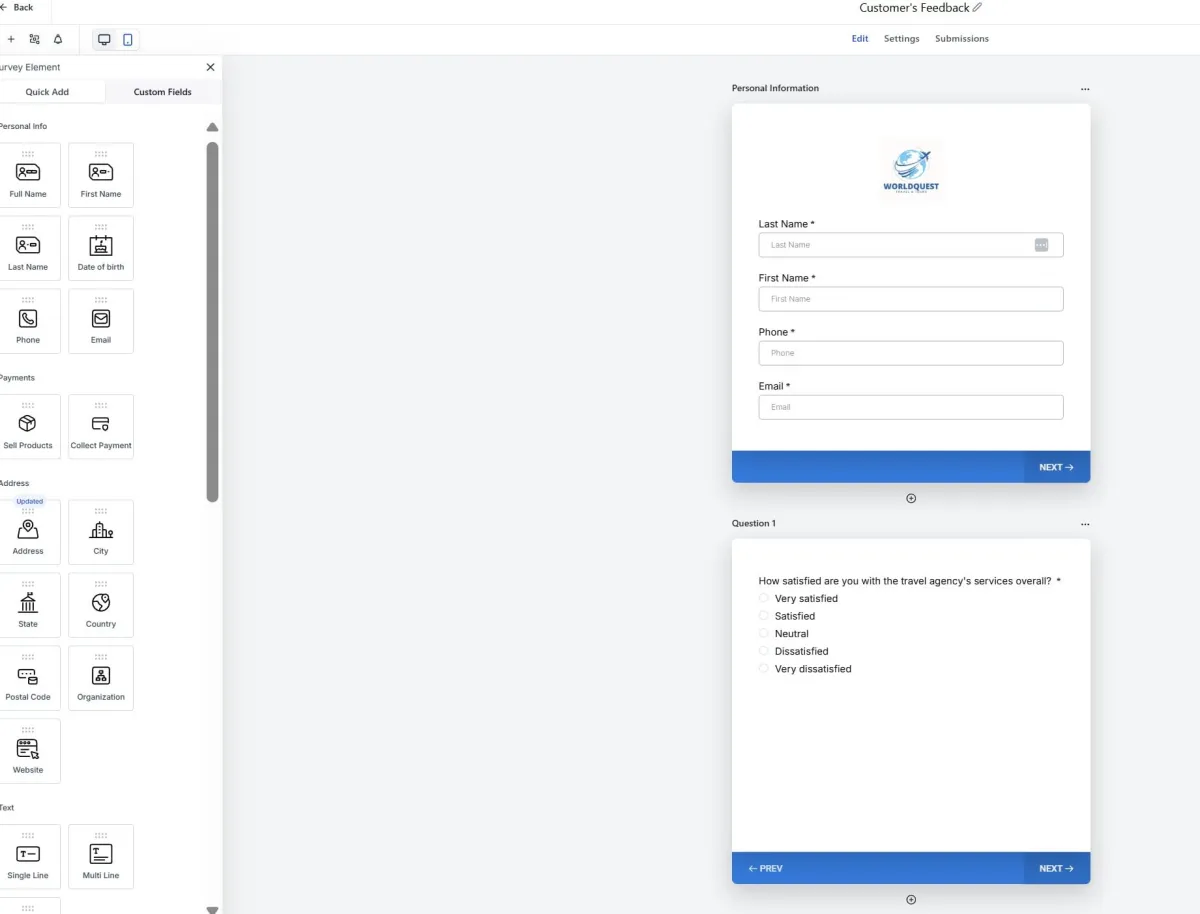The image size is (1200, 914).
Task: Open Personal Information slide options menu
Action: 1085,89
